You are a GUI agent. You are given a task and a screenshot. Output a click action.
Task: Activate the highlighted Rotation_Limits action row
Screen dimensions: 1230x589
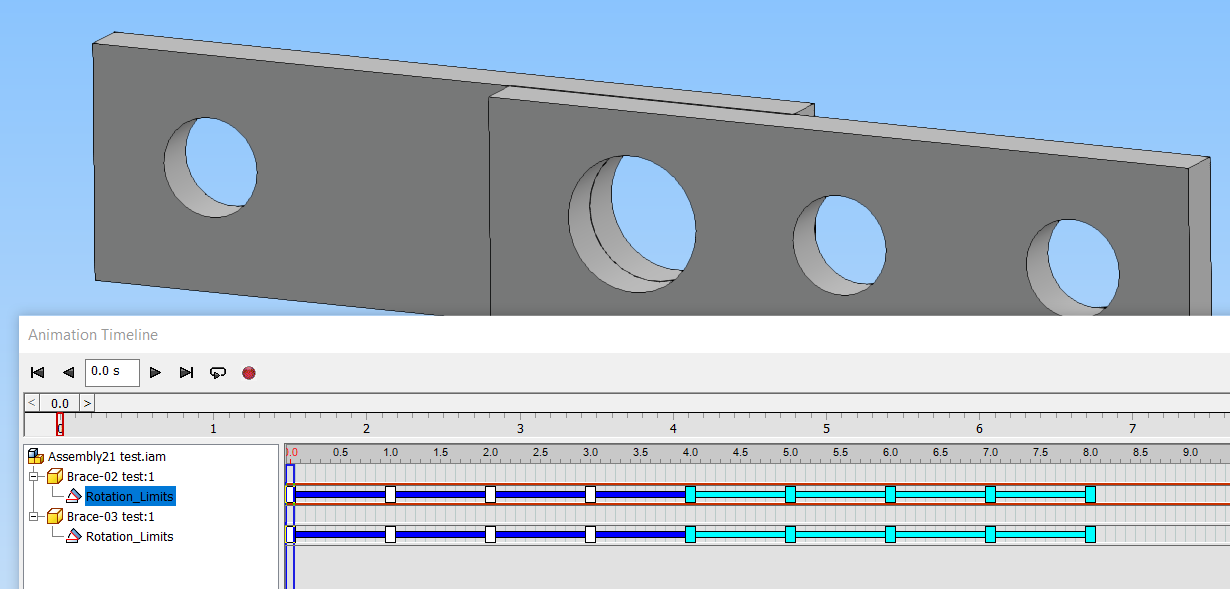130,496
